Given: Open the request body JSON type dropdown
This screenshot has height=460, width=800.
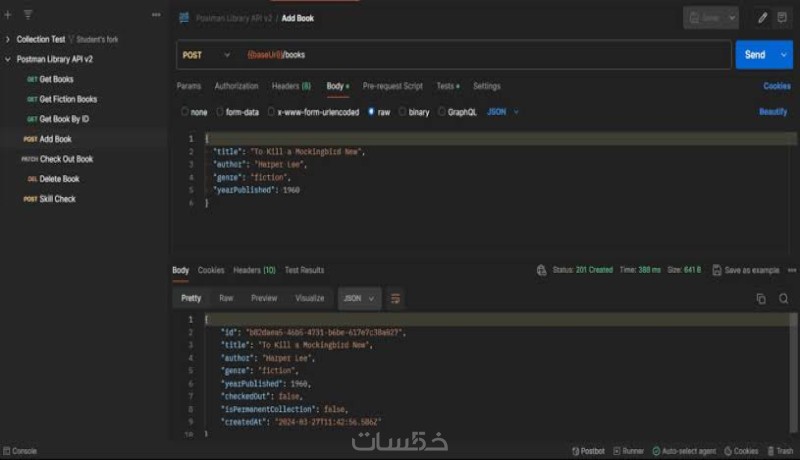Looking at the screenshot, I should (503, 112).
